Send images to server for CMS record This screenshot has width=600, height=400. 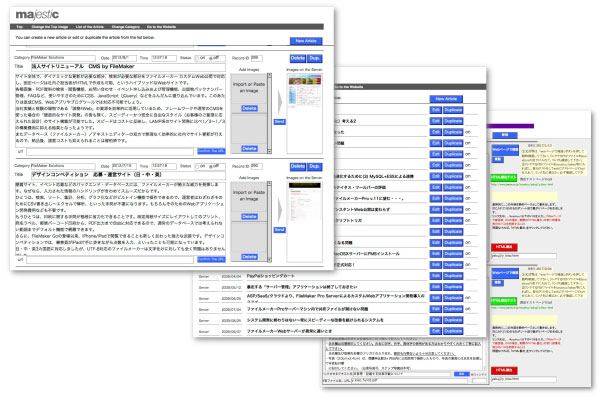pos(279,122)
